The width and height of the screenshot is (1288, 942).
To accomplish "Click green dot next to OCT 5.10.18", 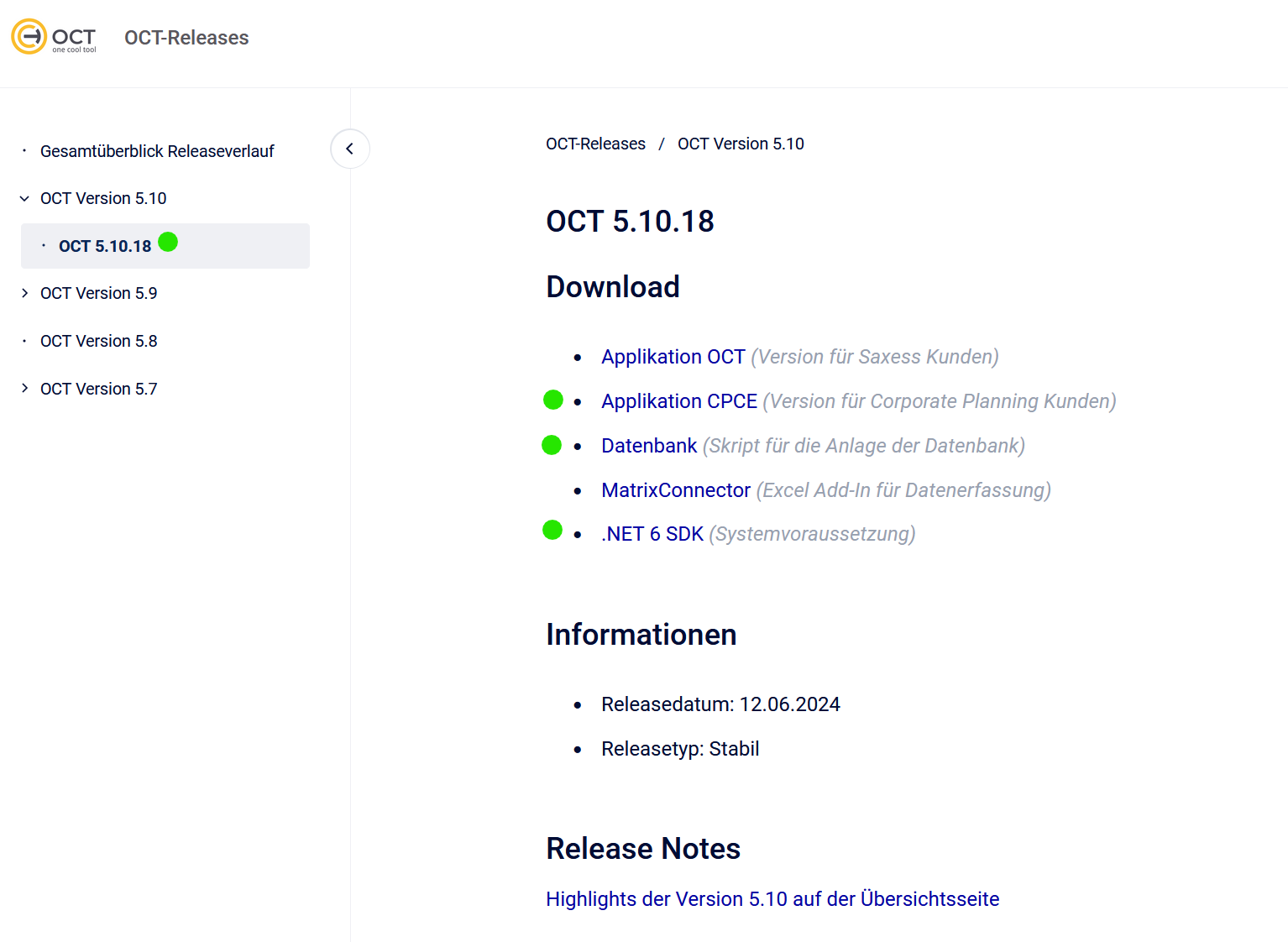I will click(168, 242).
